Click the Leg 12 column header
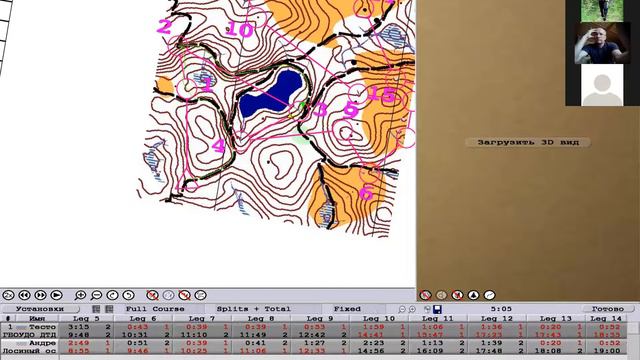The height and width of the screenshot is (360, 640). tap(497, 318)
